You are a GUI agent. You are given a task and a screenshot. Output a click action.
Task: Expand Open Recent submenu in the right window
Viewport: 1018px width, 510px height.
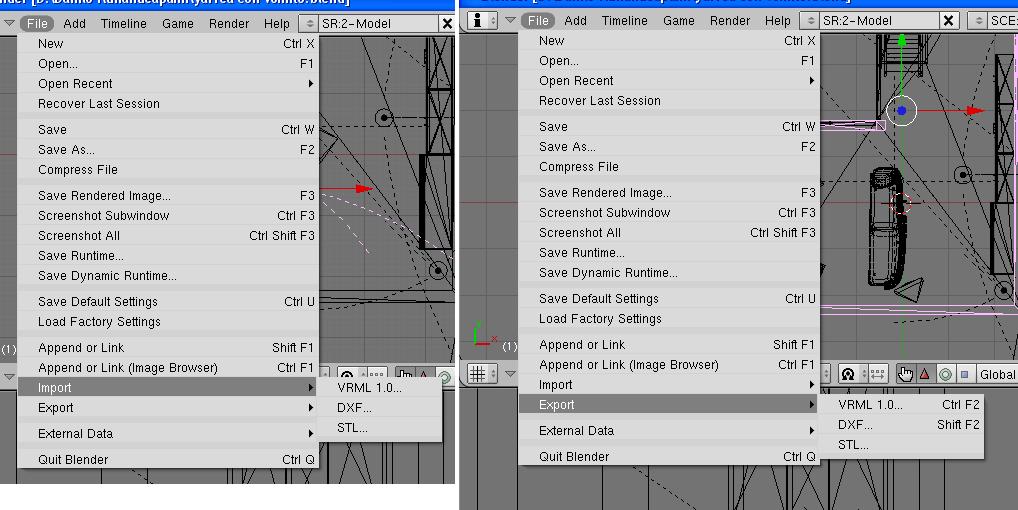point(669,81)
